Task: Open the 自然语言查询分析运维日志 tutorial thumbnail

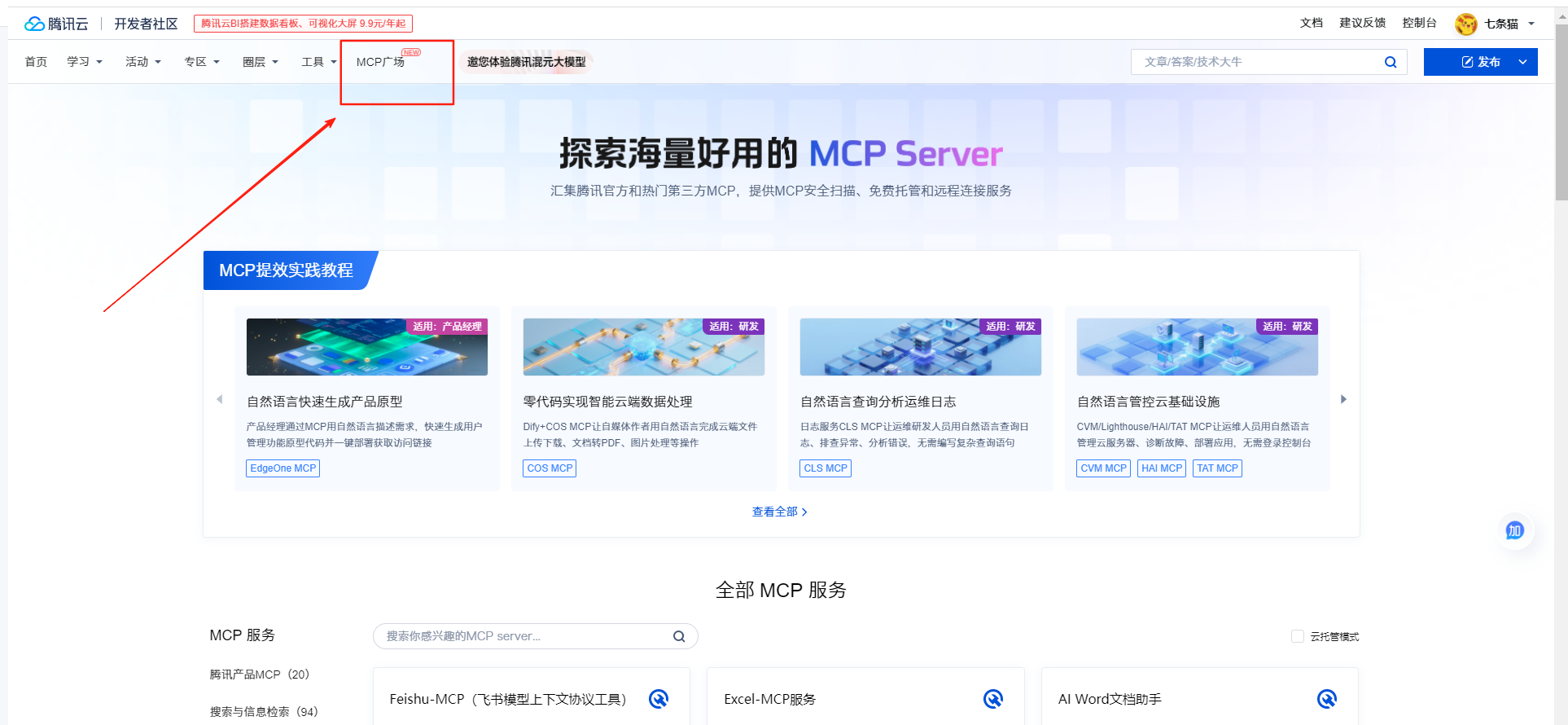Action: tap(921, 347)
